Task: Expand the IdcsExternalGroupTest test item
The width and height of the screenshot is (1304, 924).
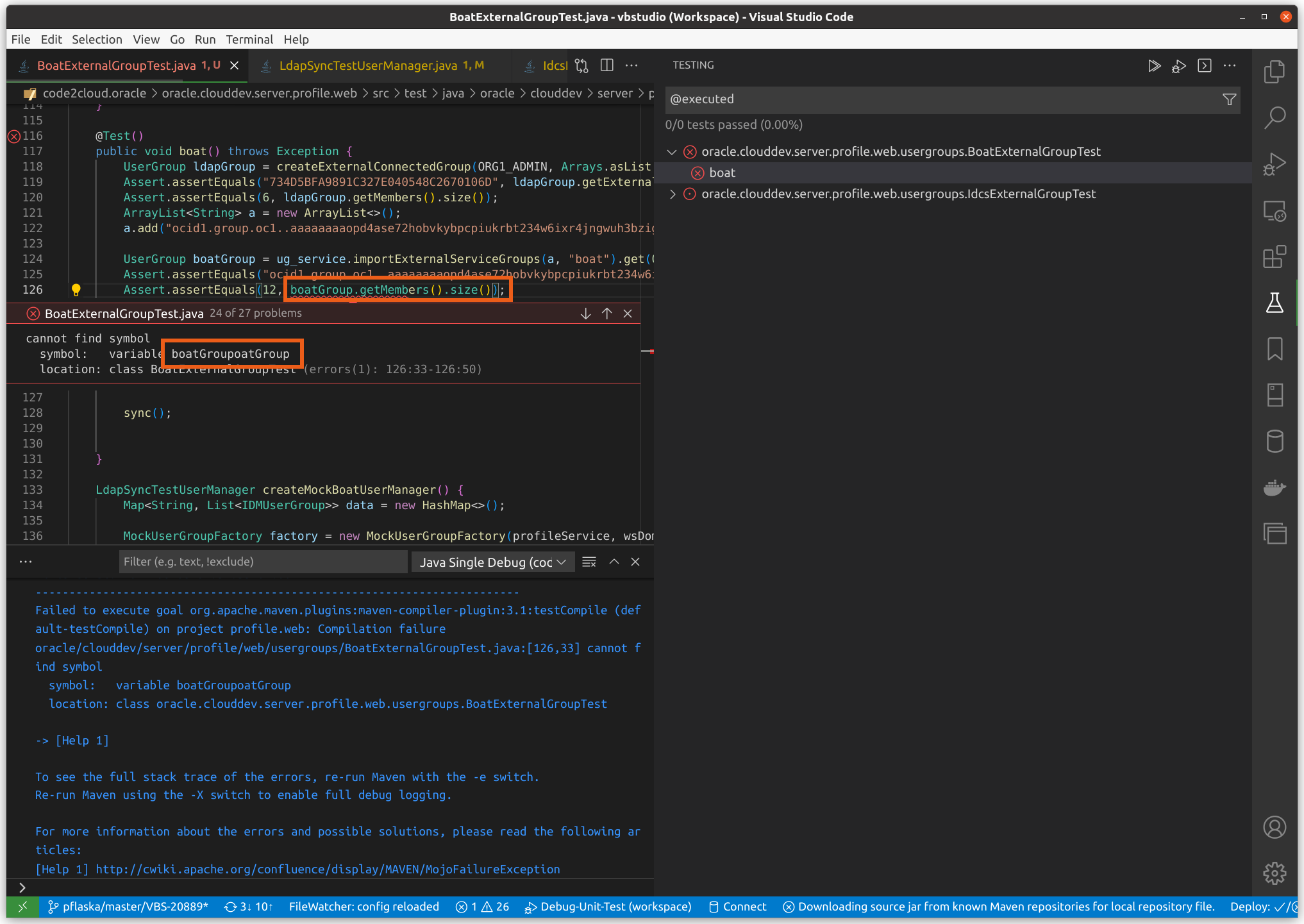Action: [x=673, y=194]
